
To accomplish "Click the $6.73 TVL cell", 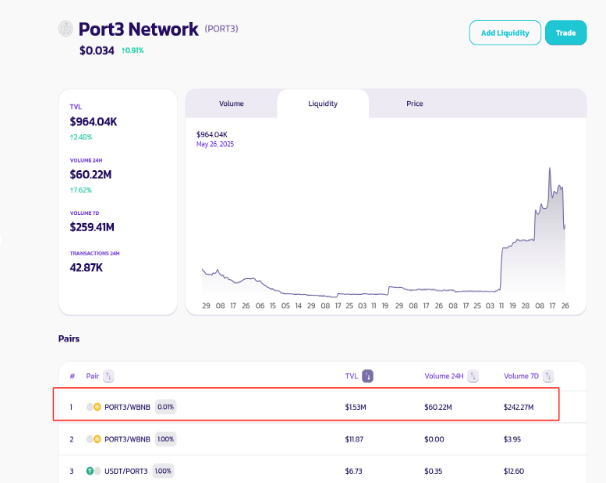I will [x=354, y=471].
